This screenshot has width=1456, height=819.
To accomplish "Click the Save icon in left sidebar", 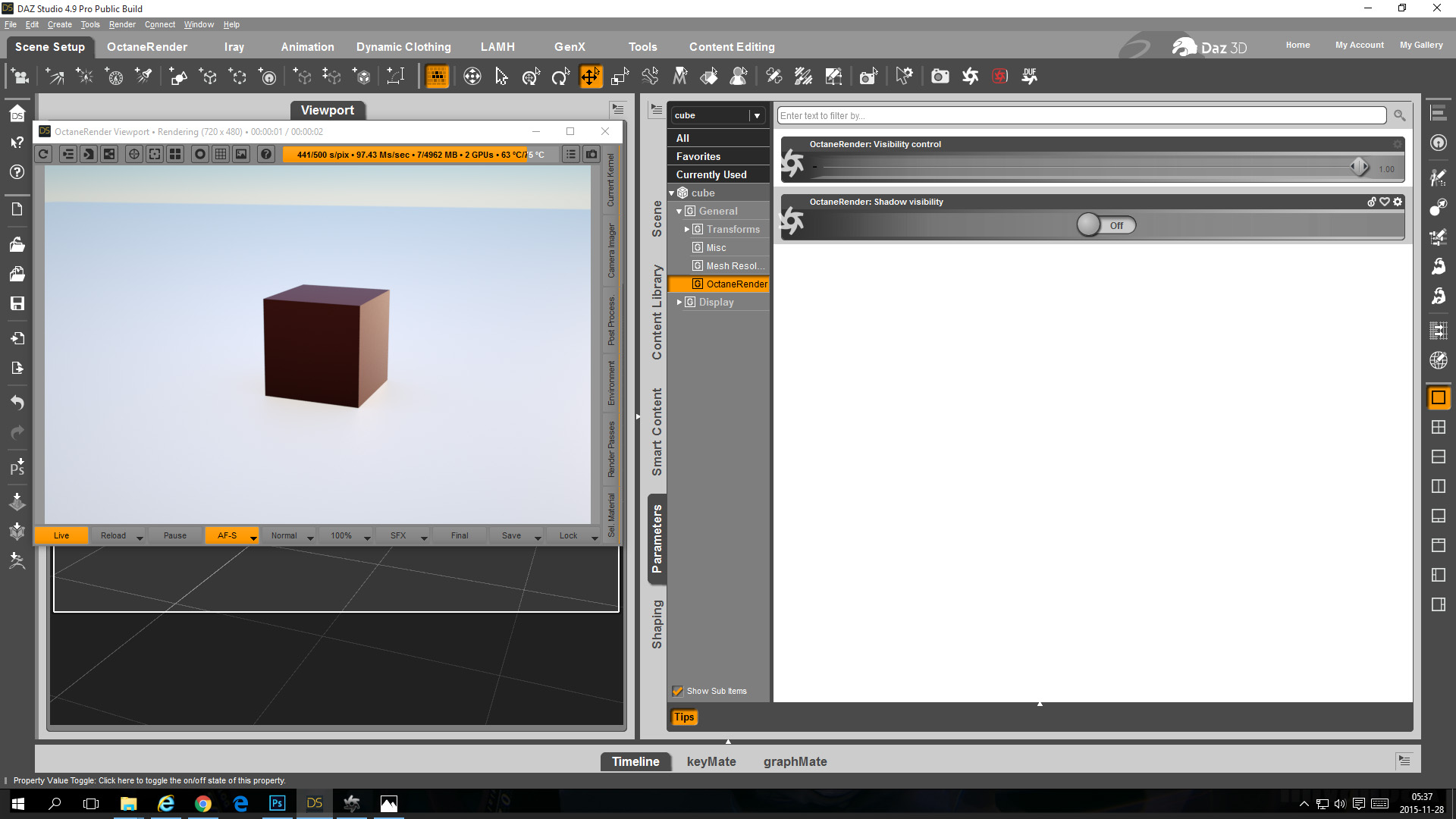I will (17, 303).
